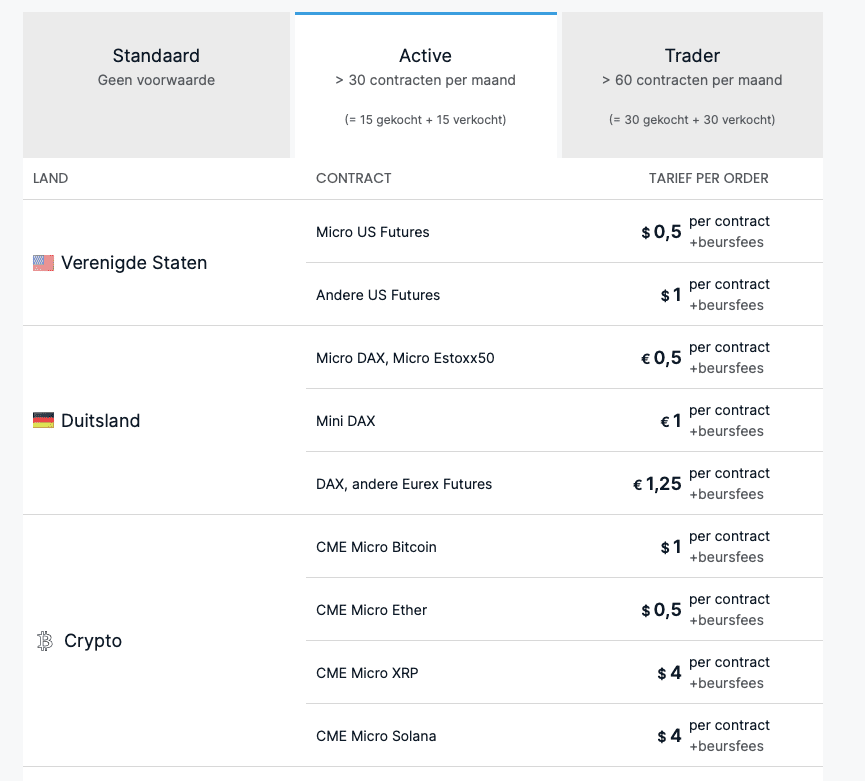Viewport: 865px width, 781px height.
Task: Click the CONTRACT column header
Action: 353,178
